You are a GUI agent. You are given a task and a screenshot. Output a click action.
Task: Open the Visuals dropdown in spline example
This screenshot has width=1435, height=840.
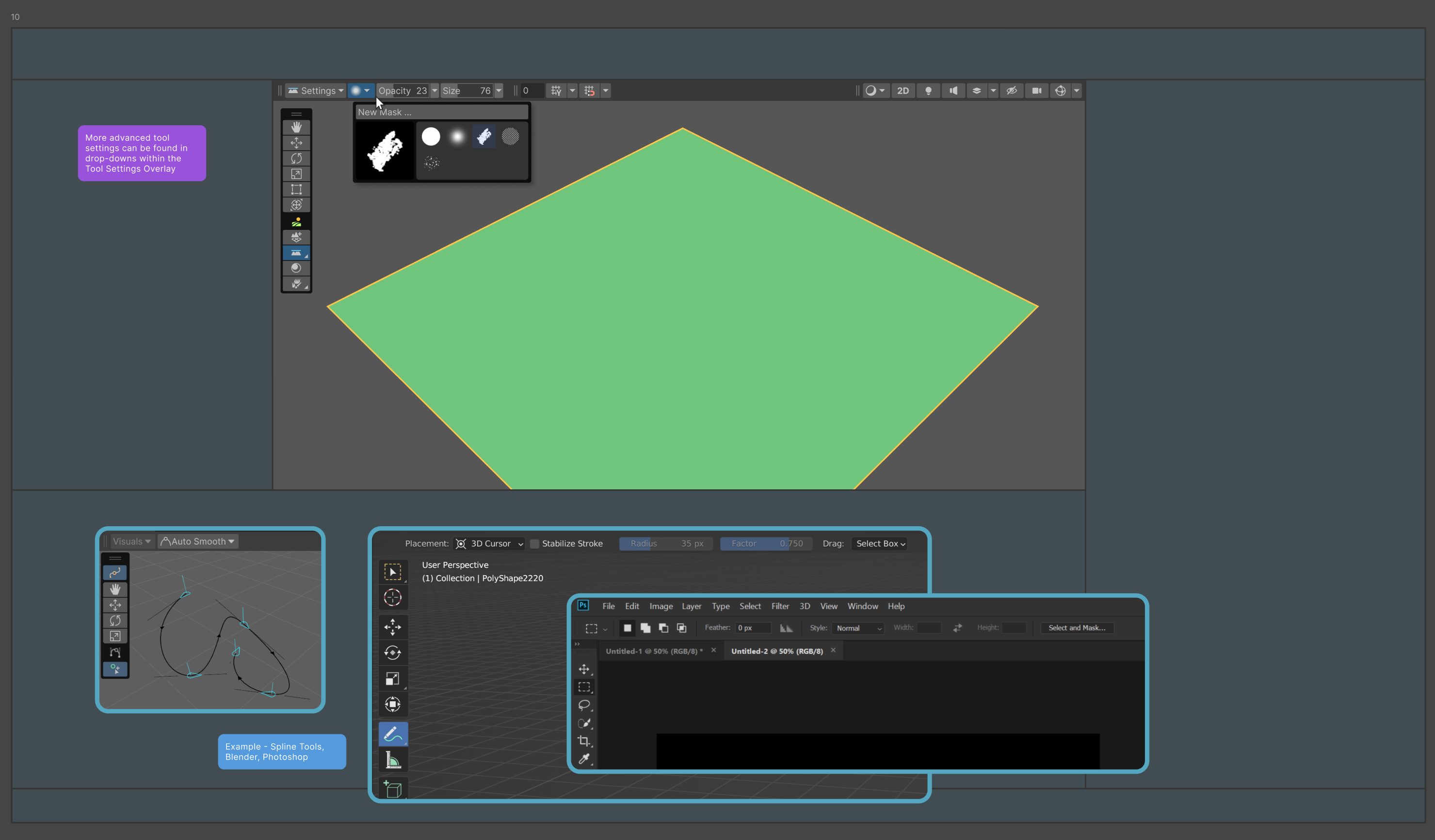point(131,542)
